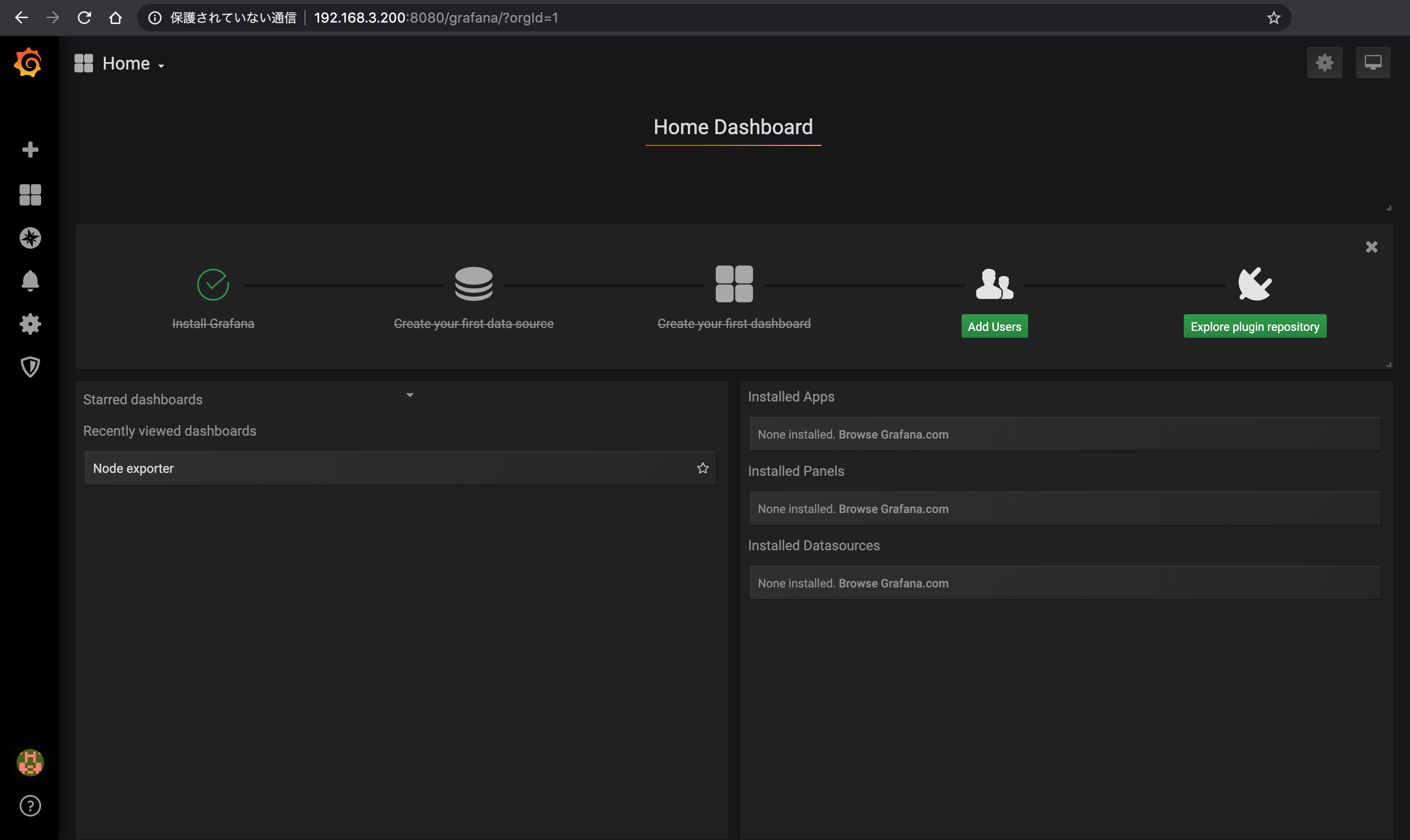Click the Home Dashboard title
Screen dimensions: 1410x840
tap(733, 127)
